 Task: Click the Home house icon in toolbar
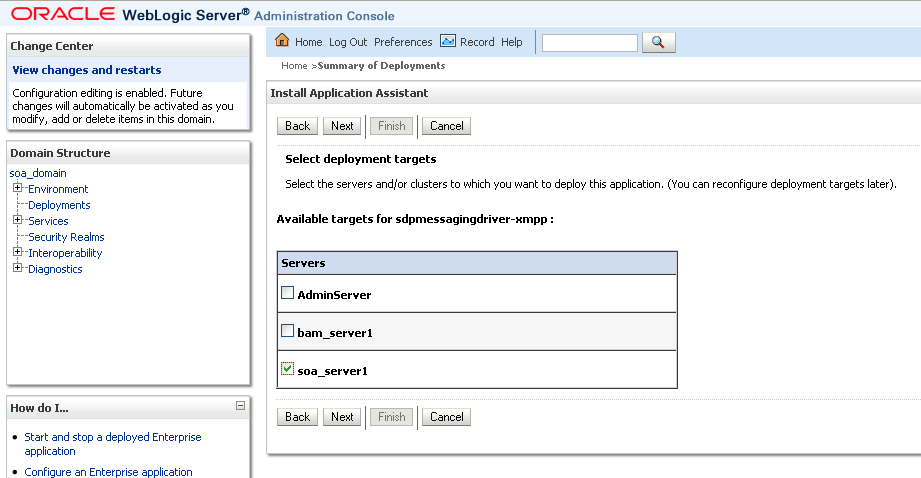tap(282, 41)
